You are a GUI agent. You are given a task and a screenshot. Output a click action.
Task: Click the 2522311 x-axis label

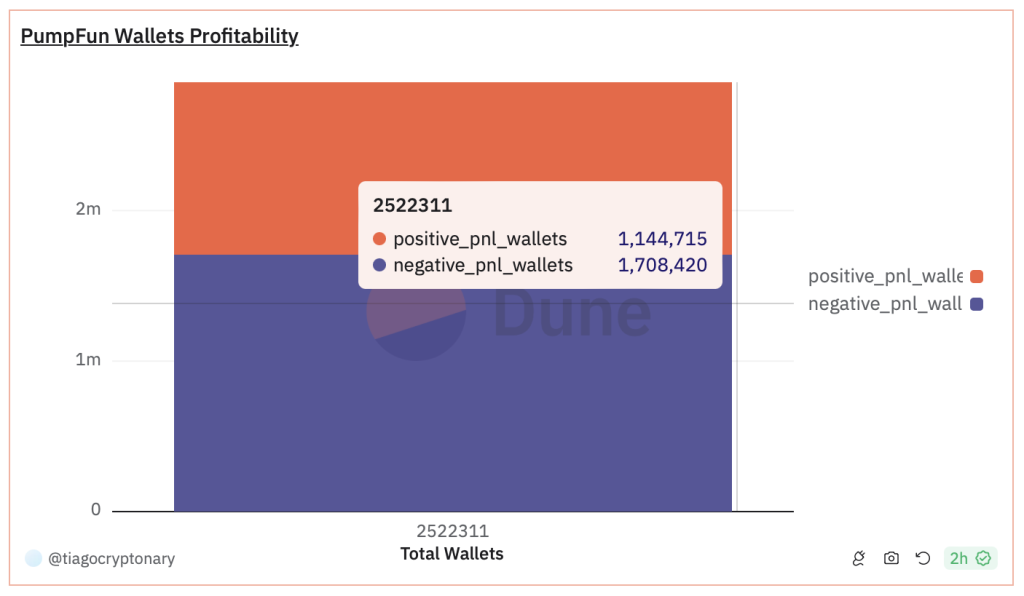451,530
